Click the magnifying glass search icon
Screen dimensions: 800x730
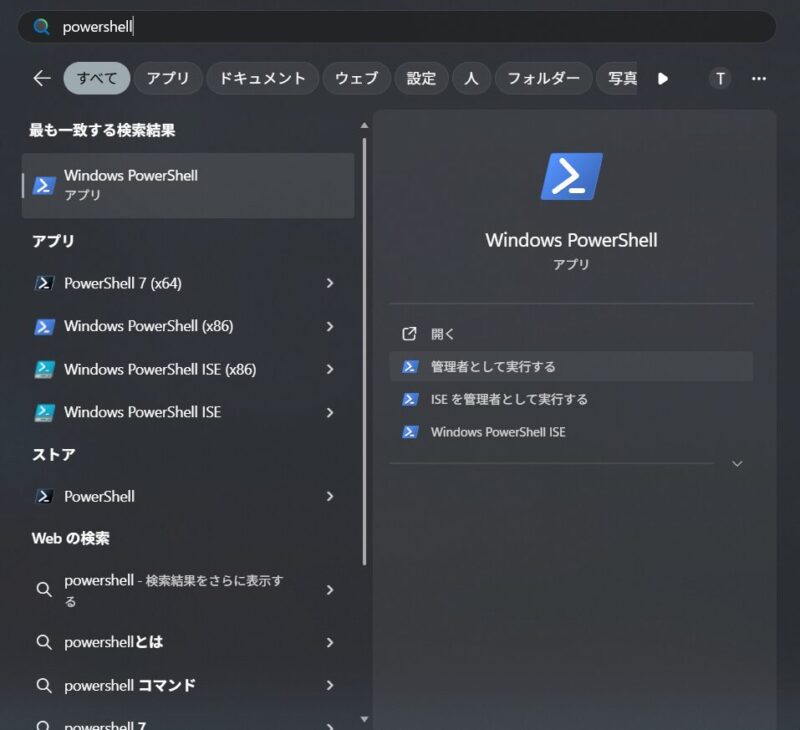tap(39, 27)
